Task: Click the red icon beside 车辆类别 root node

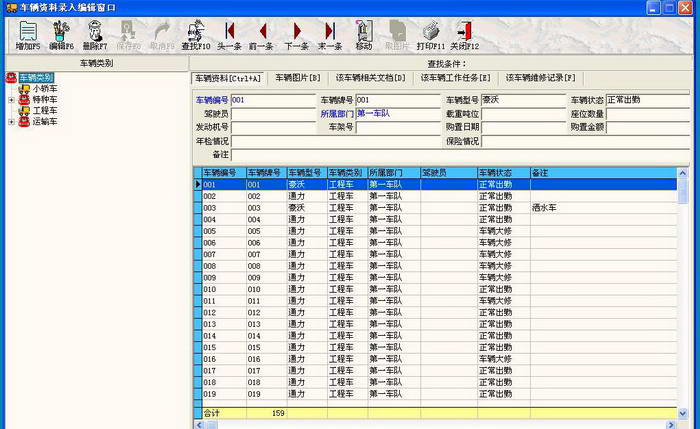Action: coord(12,78)
